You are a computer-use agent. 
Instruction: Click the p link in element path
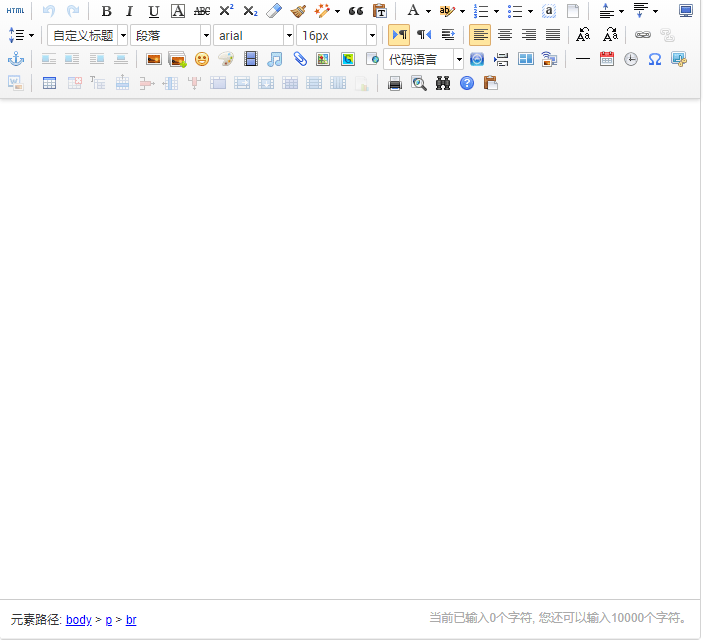click(x=108, y=620)
